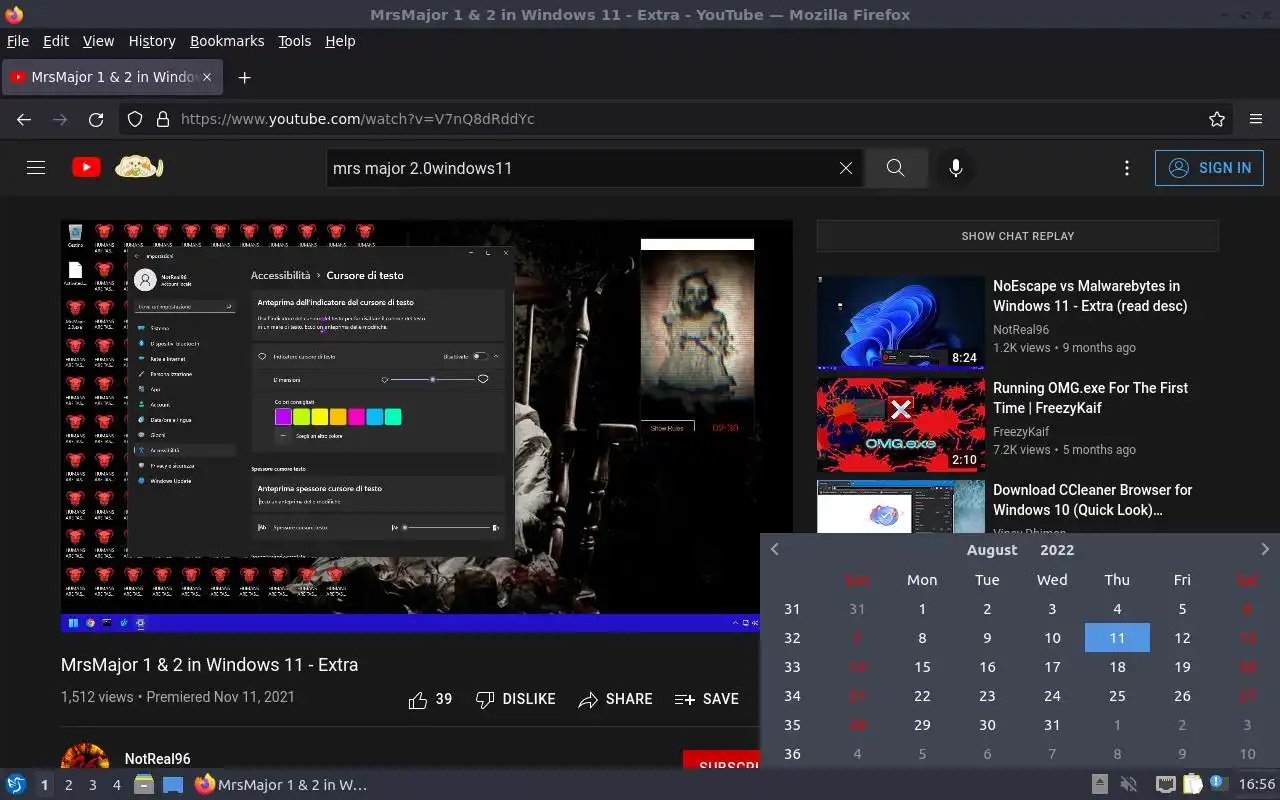The width and height of the screenshot is (1280, 800).
Task: Open Running OMG.exe For The First Time title
Action: point(1090,398)
